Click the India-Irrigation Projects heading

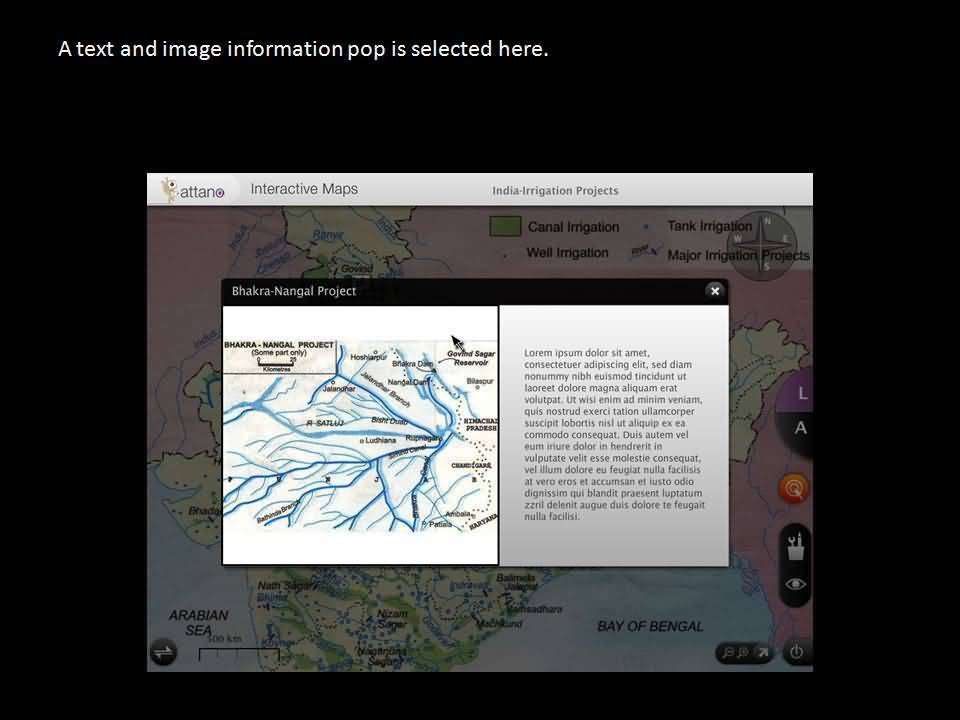coord(555,191)
